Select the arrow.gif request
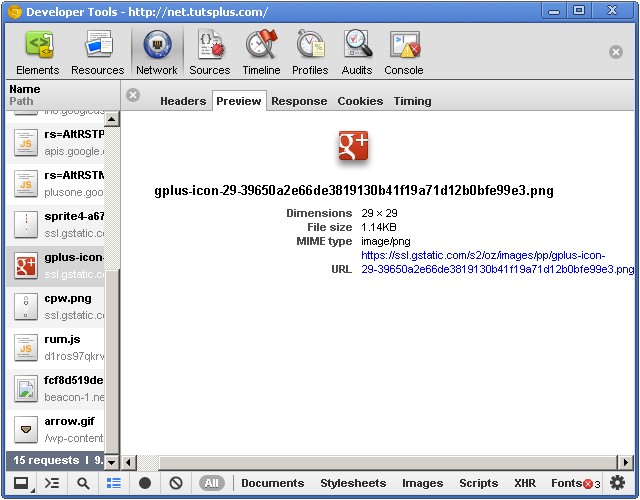640x500 pixels. click(x=55, y=429)
